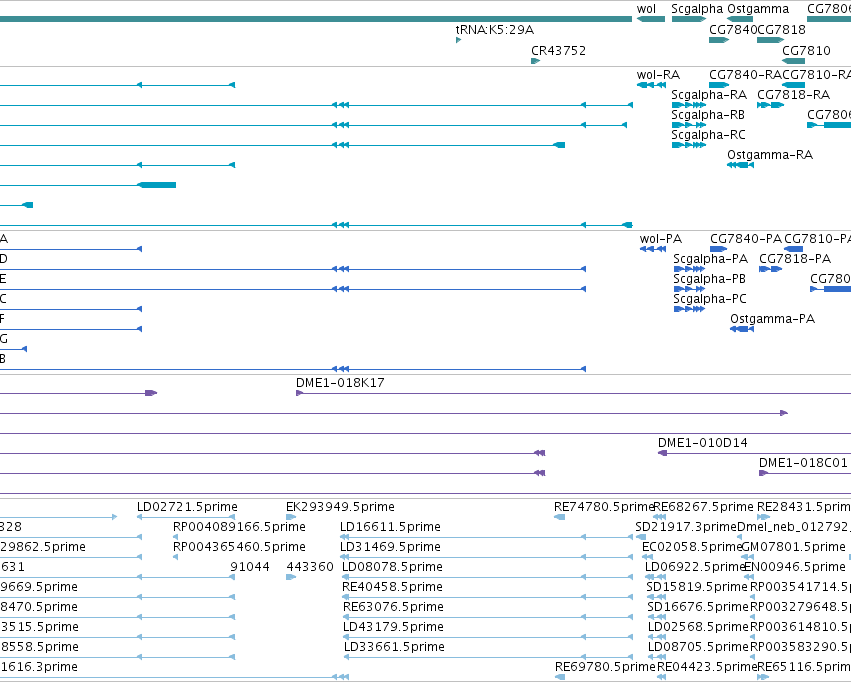Open the SD16676.5prime EST label

tap(698, 608)
